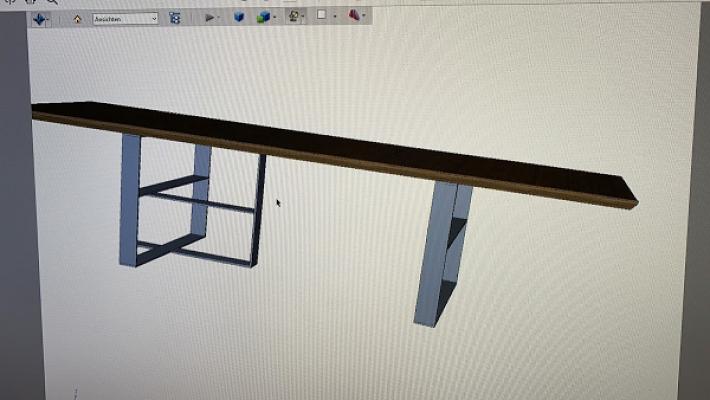Image resolution: width=710 pixels, height=400 pixels.
Task: Click the red shape icon in toolbar
Action: click(353, 15)
